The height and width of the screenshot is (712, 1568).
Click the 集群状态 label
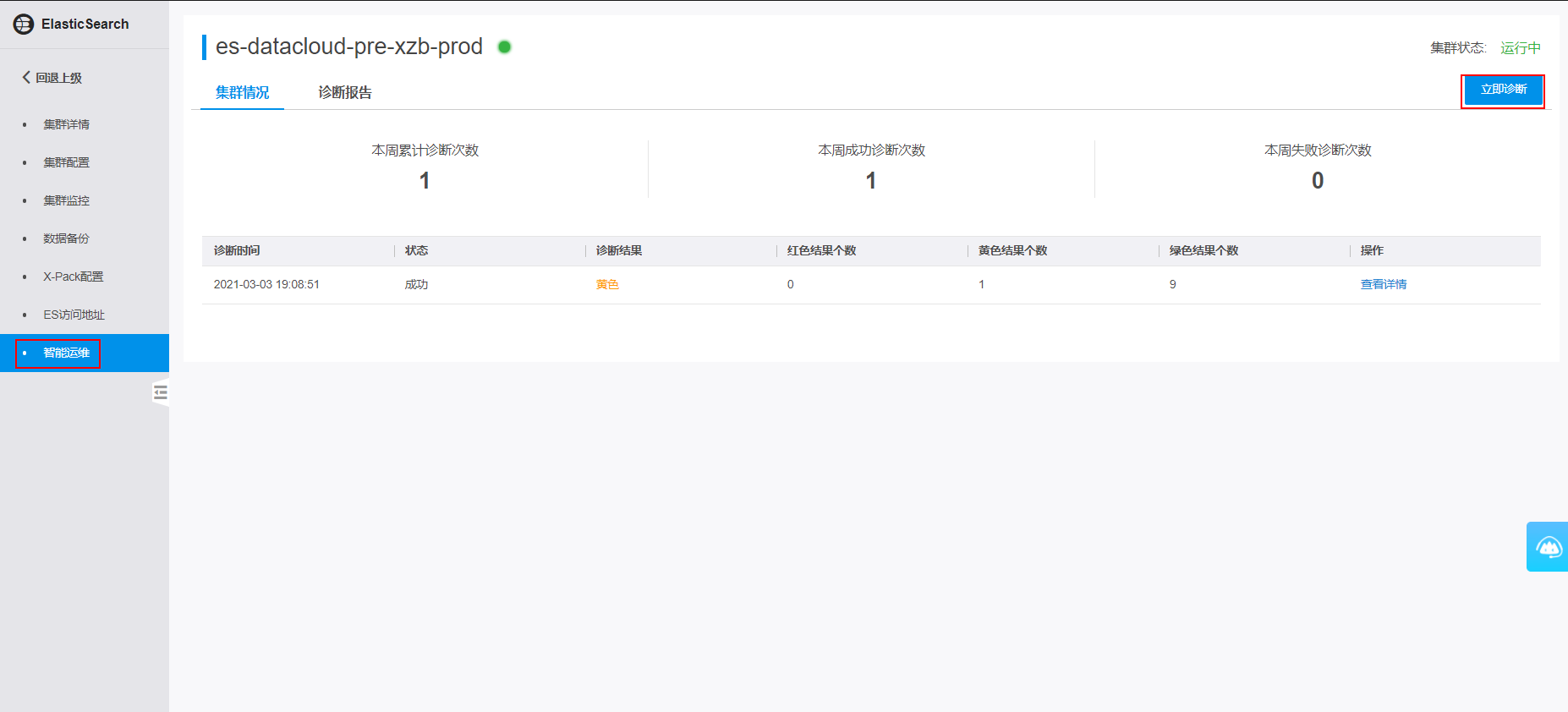1458,48
